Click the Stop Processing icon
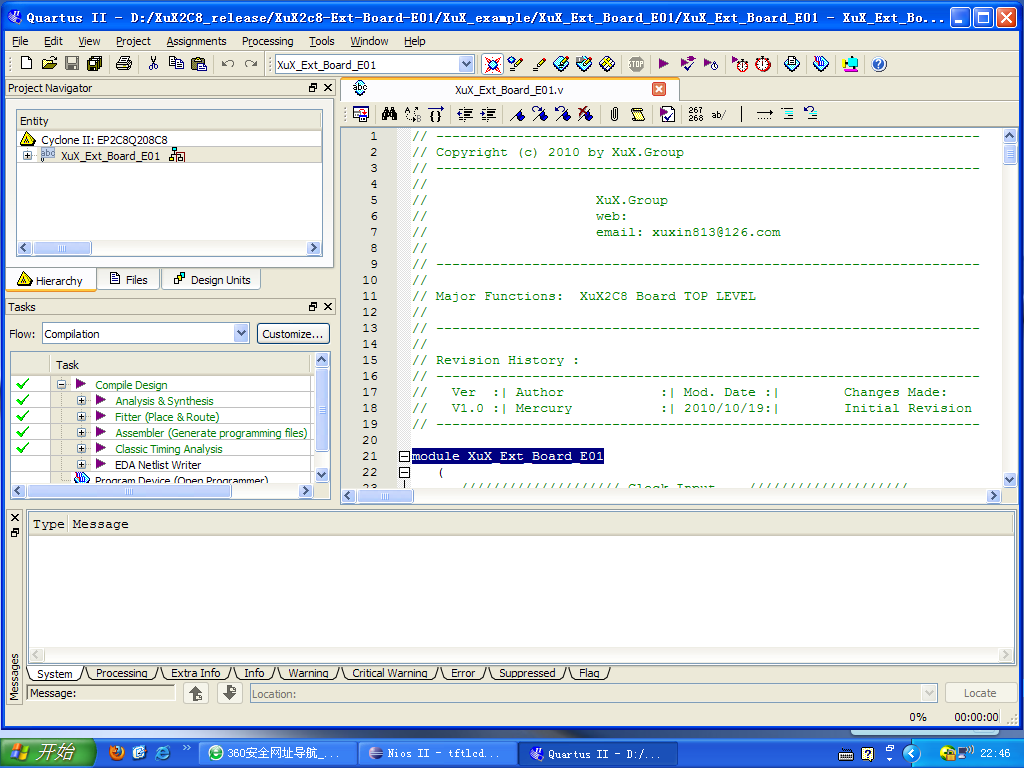1024x768 pixels. (x=636, y=63)
